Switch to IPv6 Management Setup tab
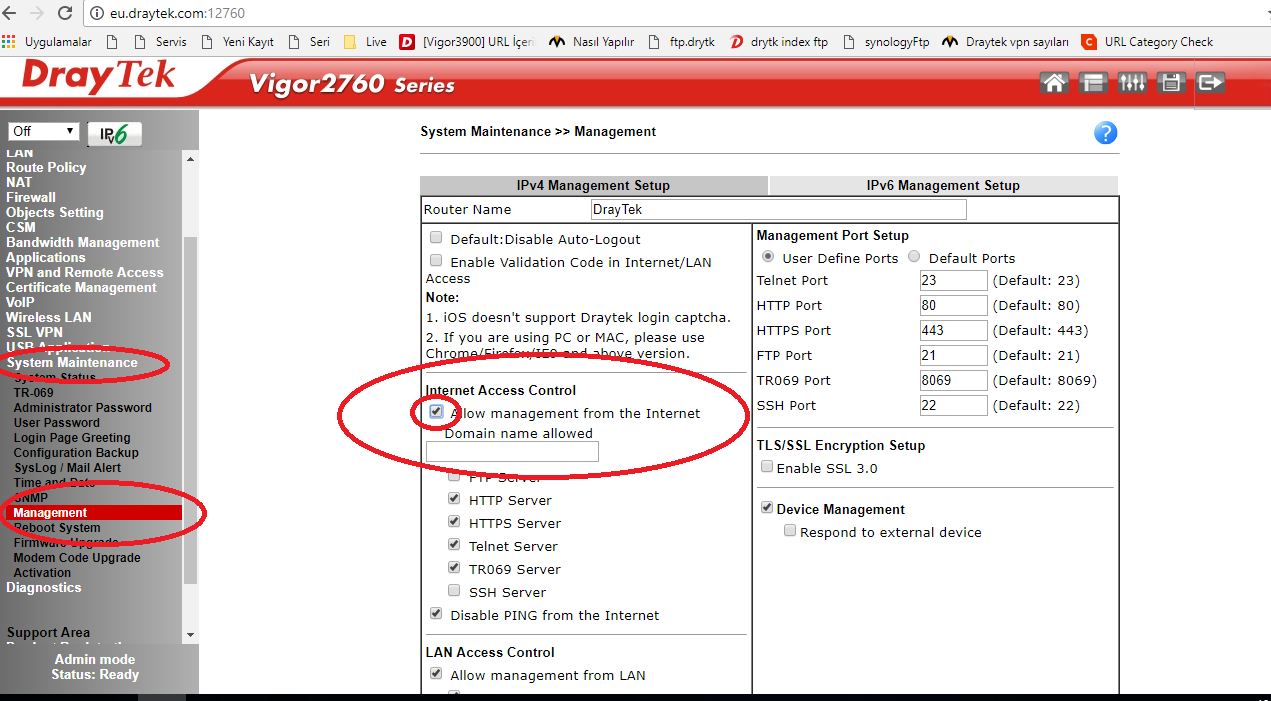Screen dimensions: 1271x701 pos(943,185)
